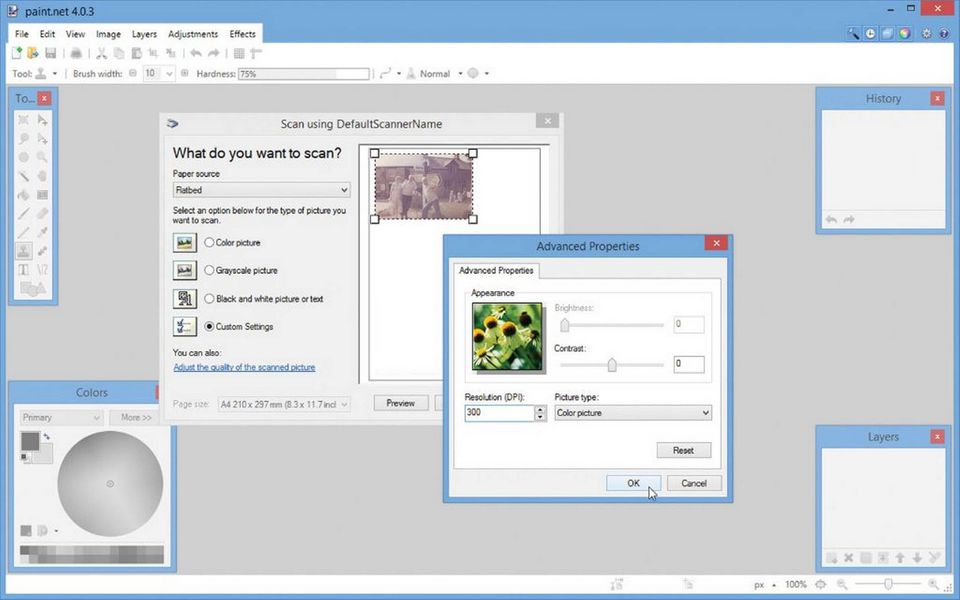This screenshot has width=960, height=600.
Task: Click the Cut scissors icon
Action: click(101, 53)
